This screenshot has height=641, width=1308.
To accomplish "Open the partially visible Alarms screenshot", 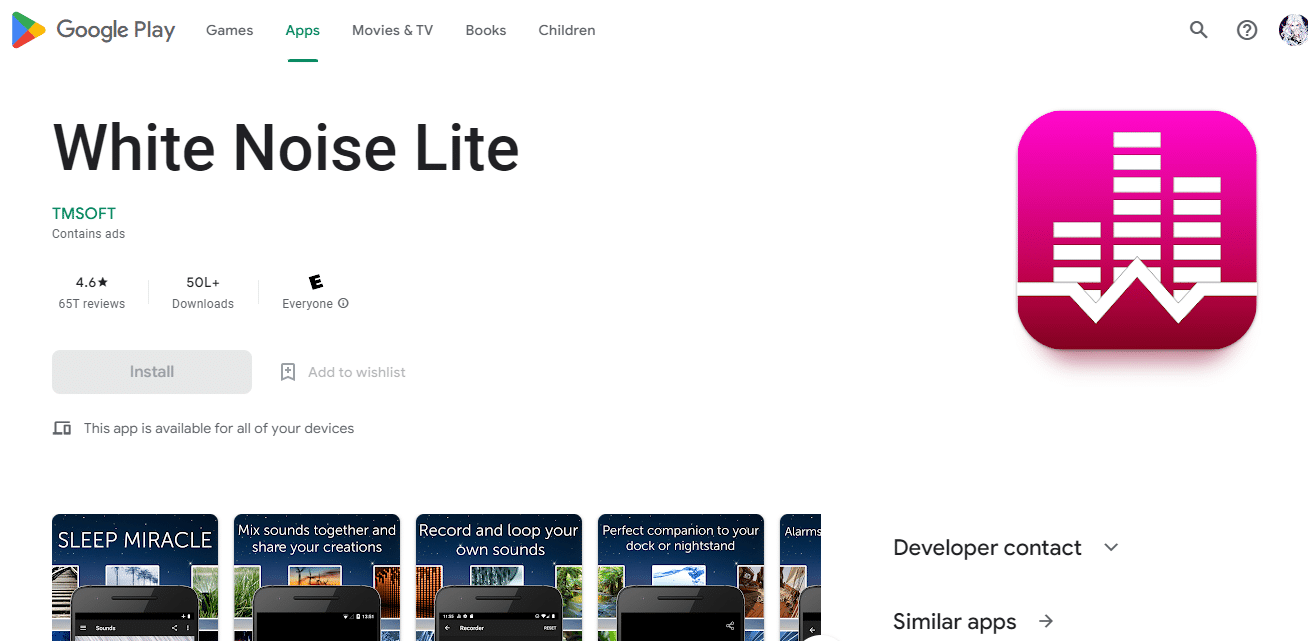I will coord(800,577).
